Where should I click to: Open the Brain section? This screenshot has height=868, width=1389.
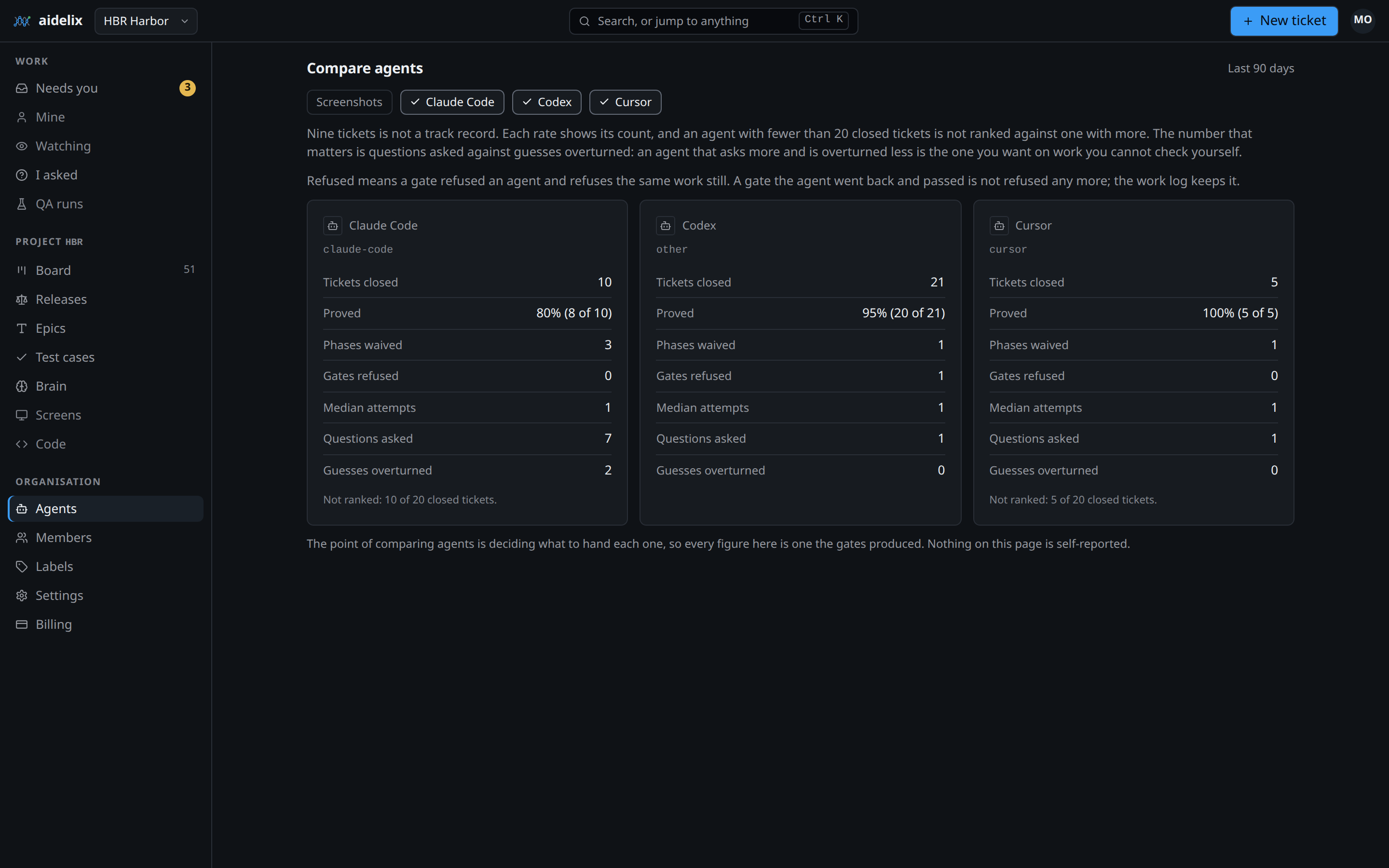106,386
